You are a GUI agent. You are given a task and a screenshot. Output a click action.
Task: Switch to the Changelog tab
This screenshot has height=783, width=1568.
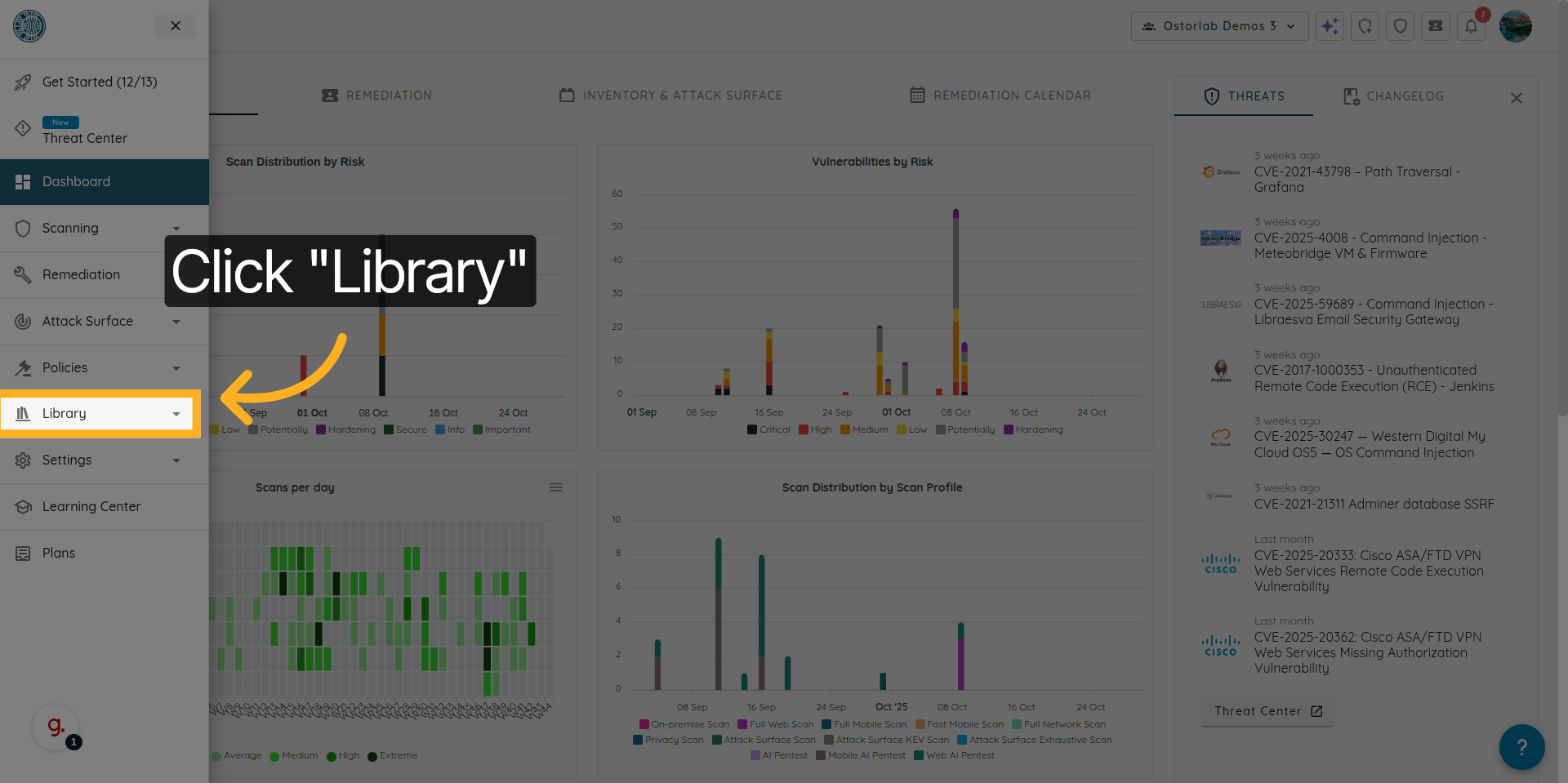1394,96
